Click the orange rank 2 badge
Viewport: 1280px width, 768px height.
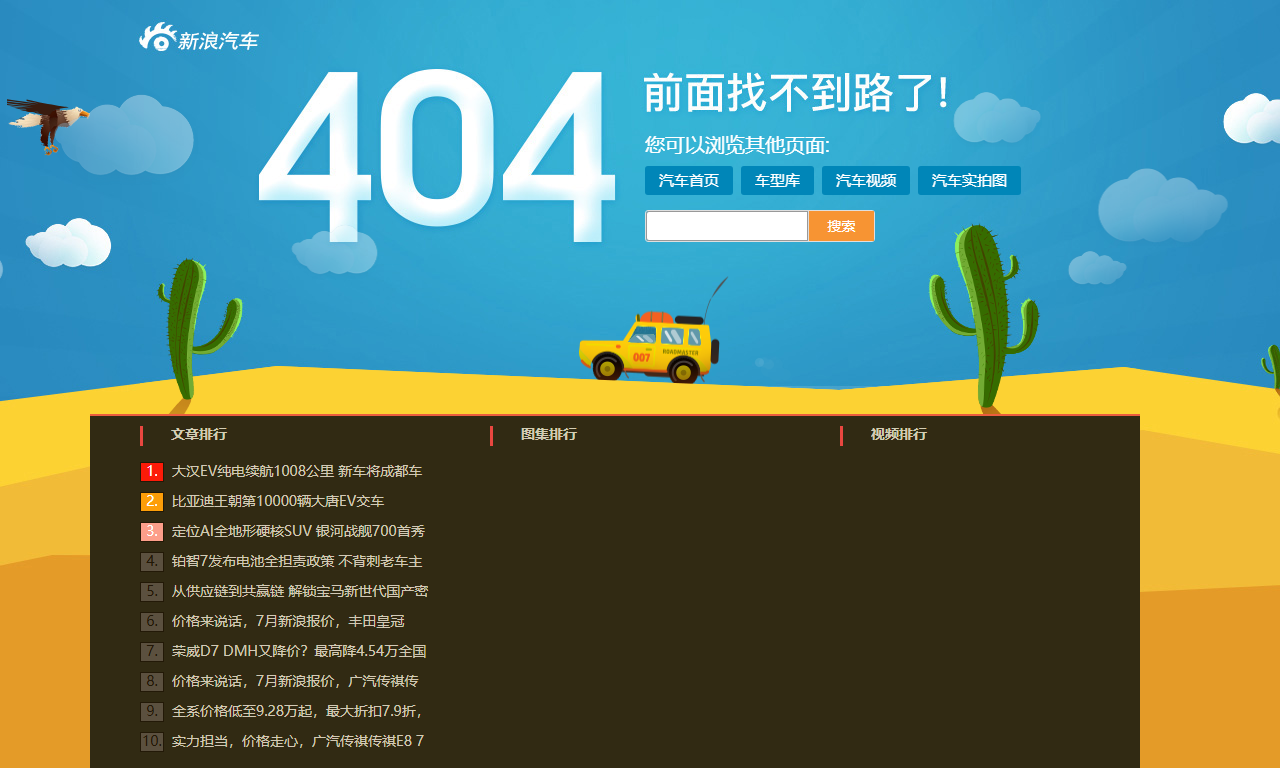152,501
